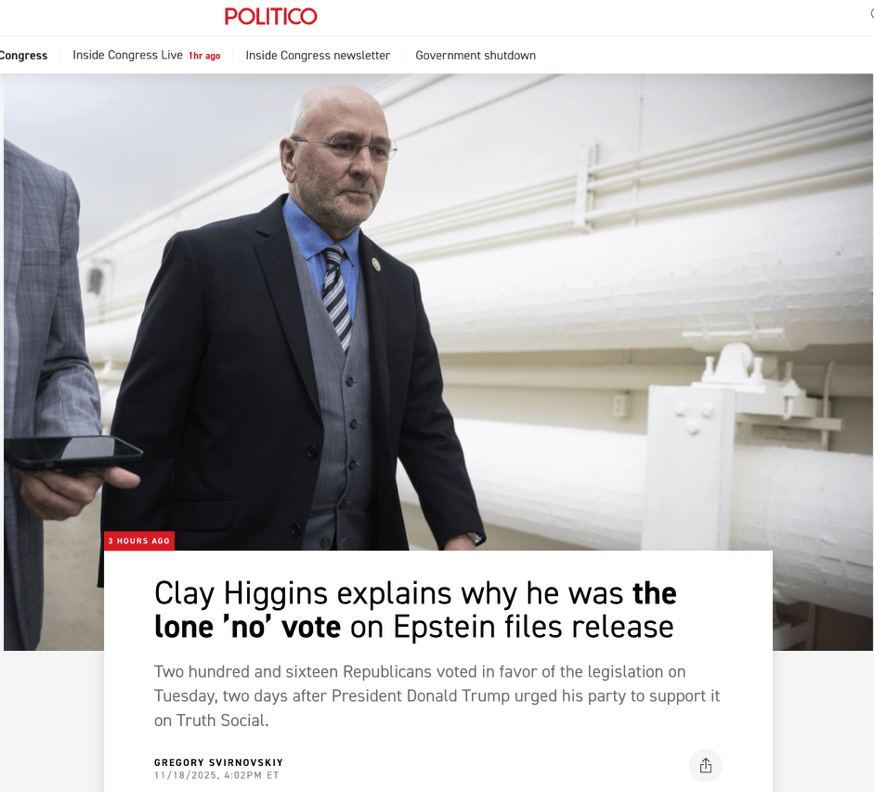Click the Clay Higgins article headline
The image size is (874, 792).
[415, 609]
